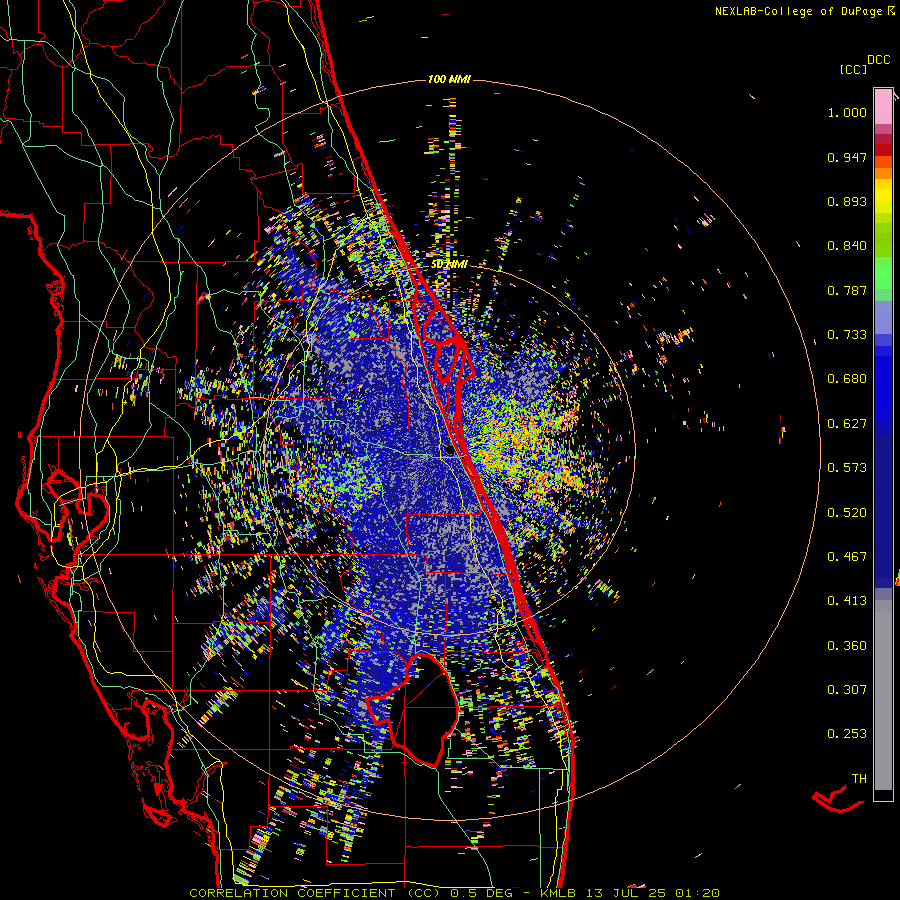This screenshot has width=900, height=900.
Task: Select the 0.307 scale value
Action: click(x=847, y=690)
